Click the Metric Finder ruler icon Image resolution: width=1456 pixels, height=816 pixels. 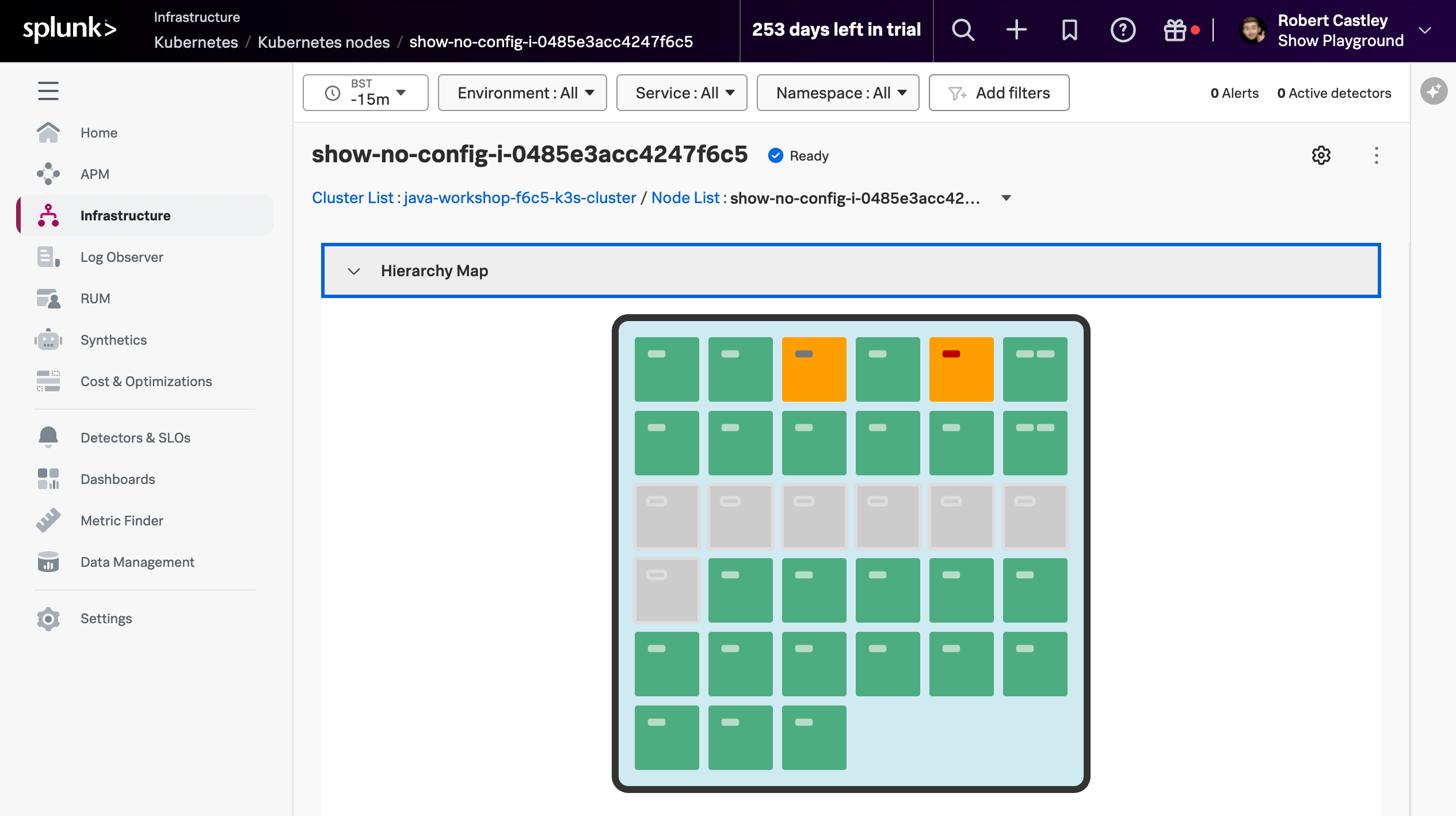pos(48,520)
